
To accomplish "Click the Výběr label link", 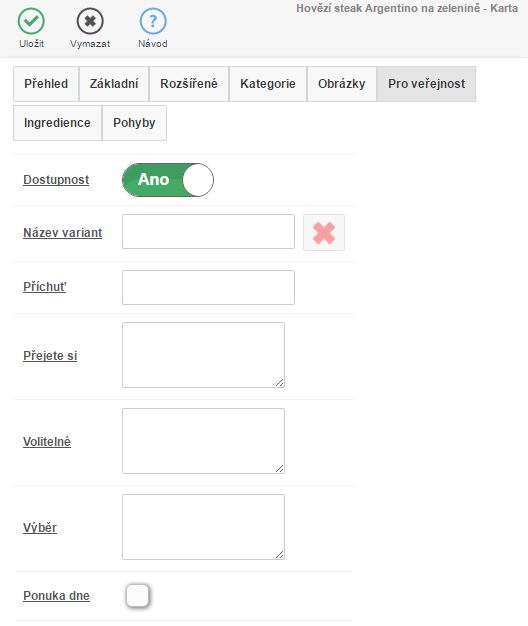I will pos(40,528).
